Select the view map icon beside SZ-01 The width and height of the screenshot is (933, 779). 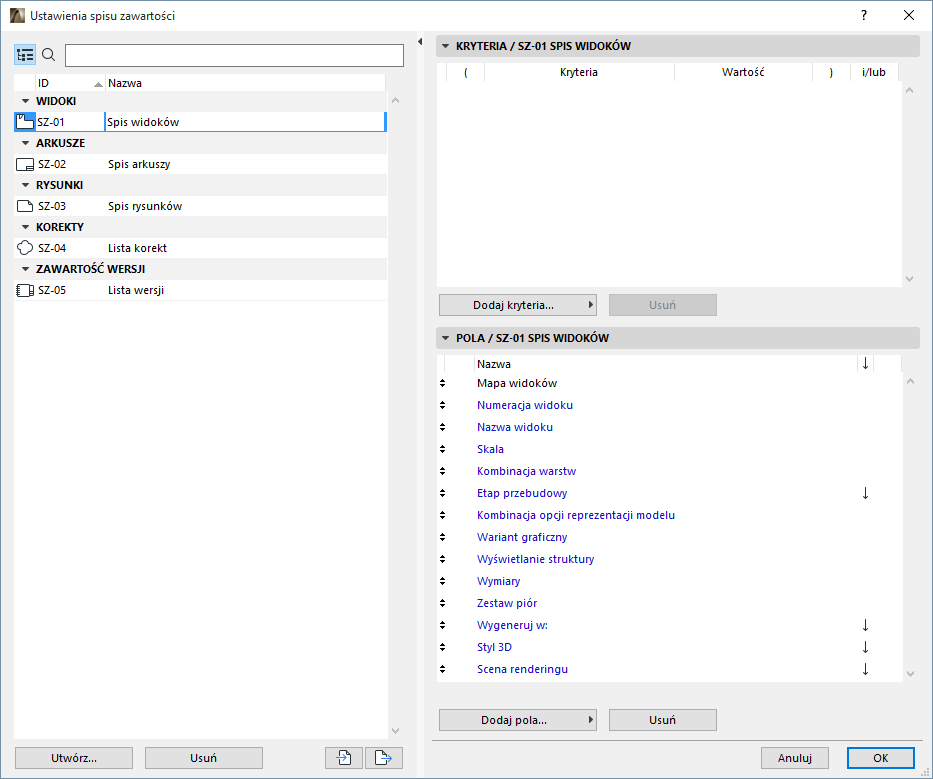pyautogui.click(x=23, y=121)
